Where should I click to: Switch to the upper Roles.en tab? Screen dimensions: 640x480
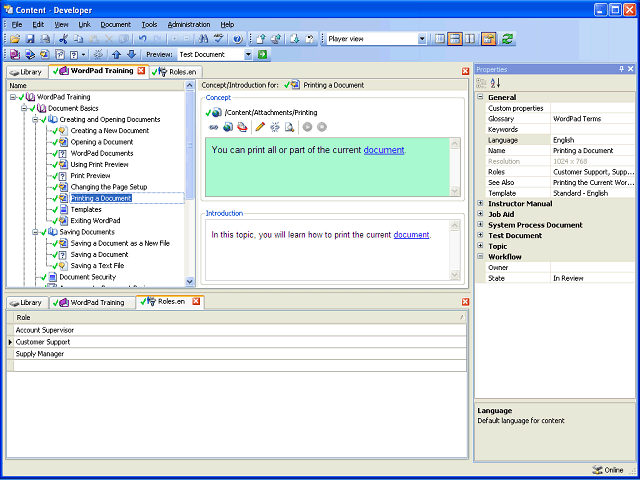(x=176, y=72)
